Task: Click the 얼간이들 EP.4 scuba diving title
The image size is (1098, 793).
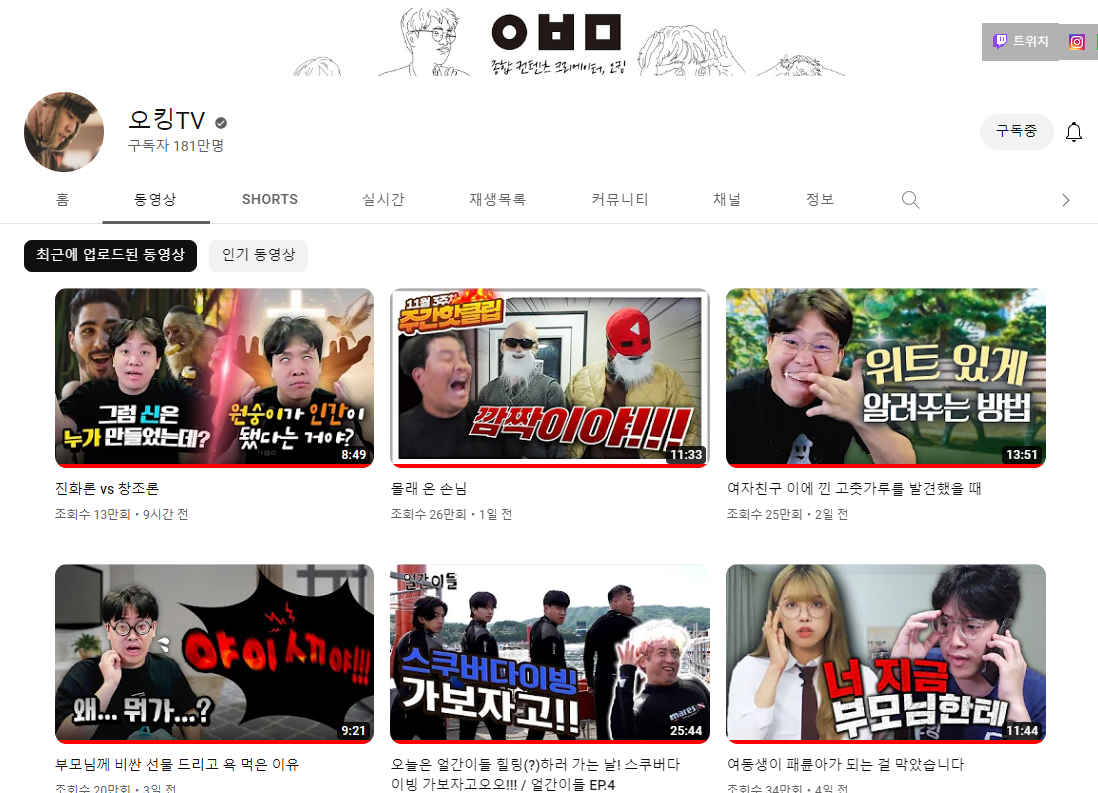Action: (x=536, y=774)
